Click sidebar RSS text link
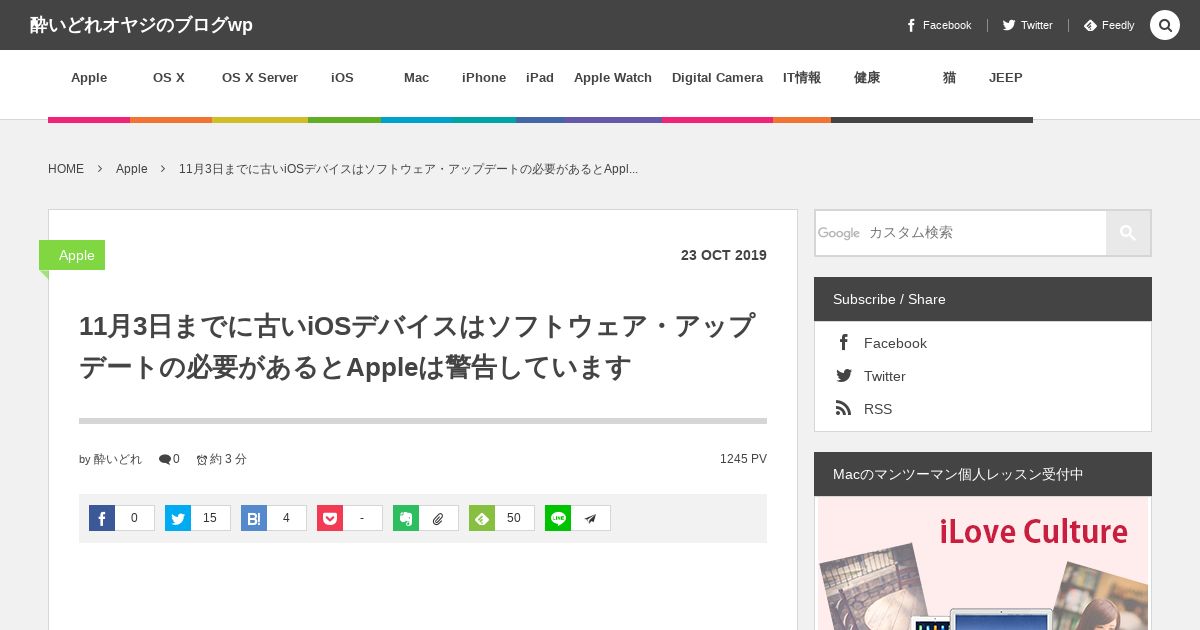1200x630 pixels. (878, 409)
